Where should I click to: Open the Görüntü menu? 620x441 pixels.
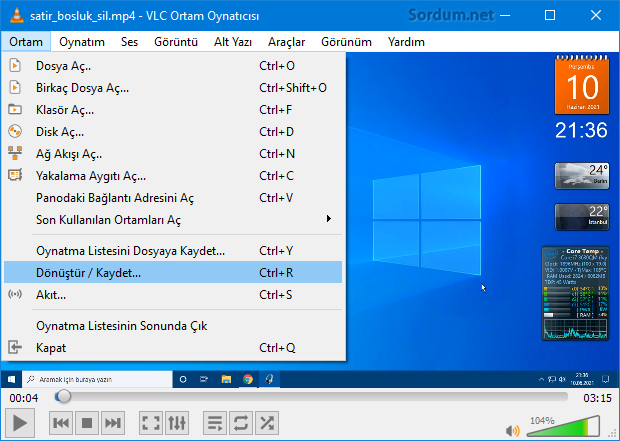(176, 42)
